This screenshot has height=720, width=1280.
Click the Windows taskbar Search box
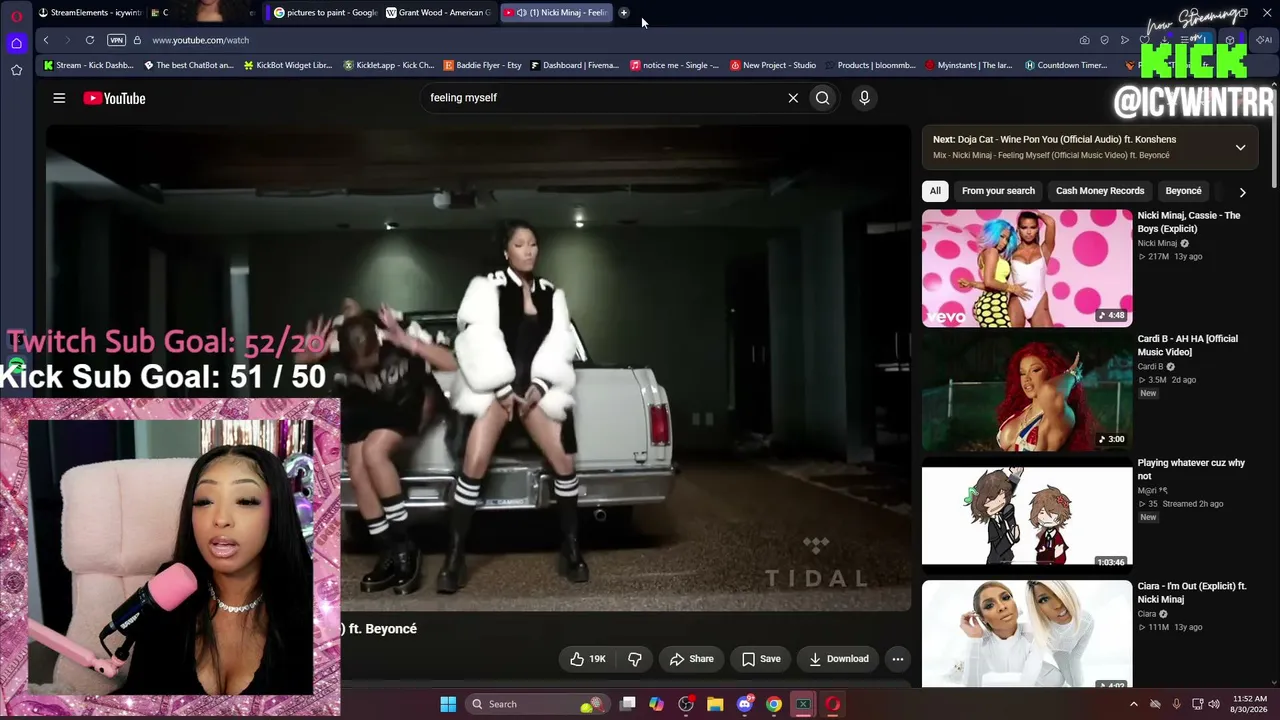click(x=537, y=704)
